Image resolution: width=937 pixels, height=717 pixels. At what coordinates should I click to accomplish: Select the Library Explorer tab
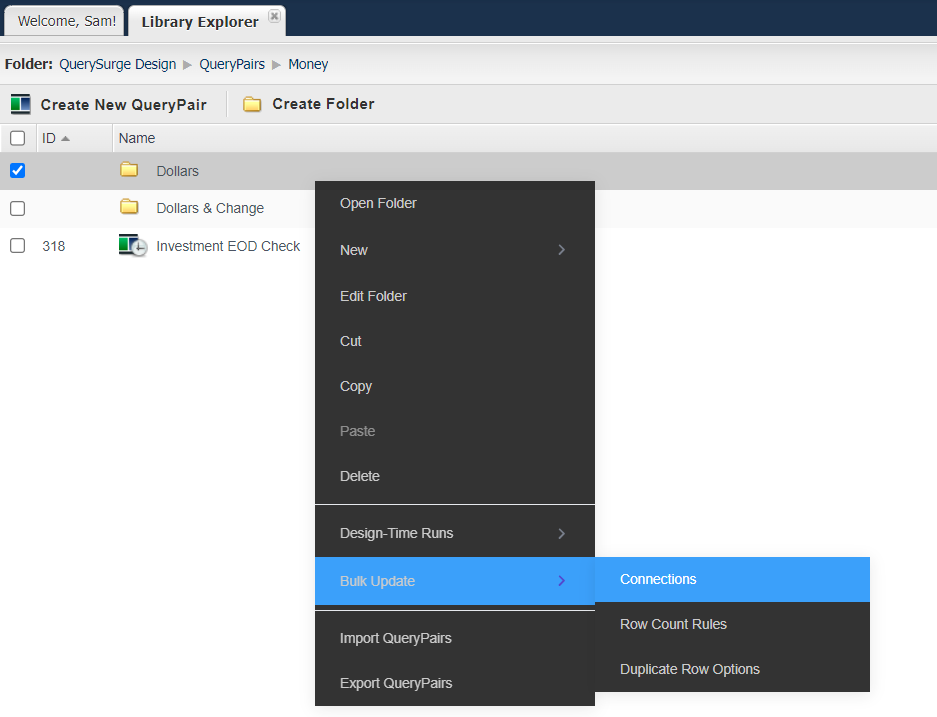point(207,22)
